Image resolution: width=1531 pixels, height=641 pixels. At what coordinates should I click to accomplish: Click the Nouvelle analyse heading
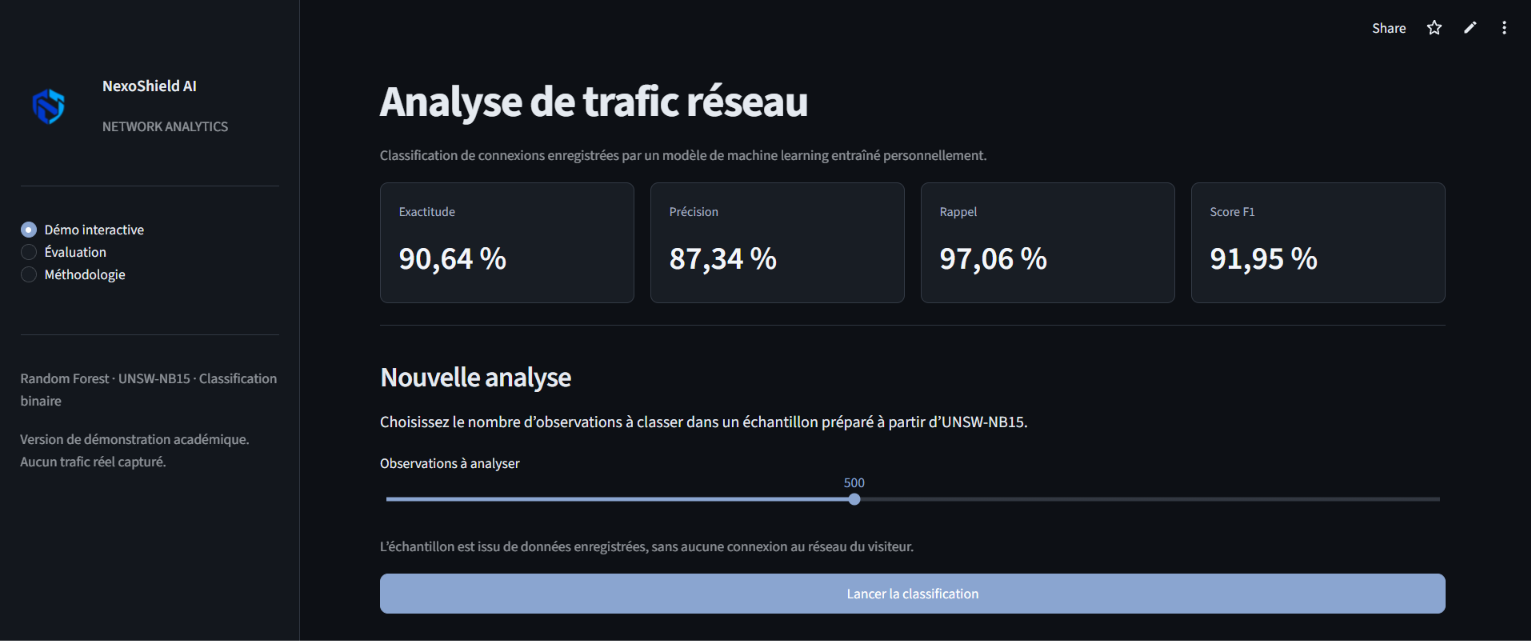click(x=475, y=377)
